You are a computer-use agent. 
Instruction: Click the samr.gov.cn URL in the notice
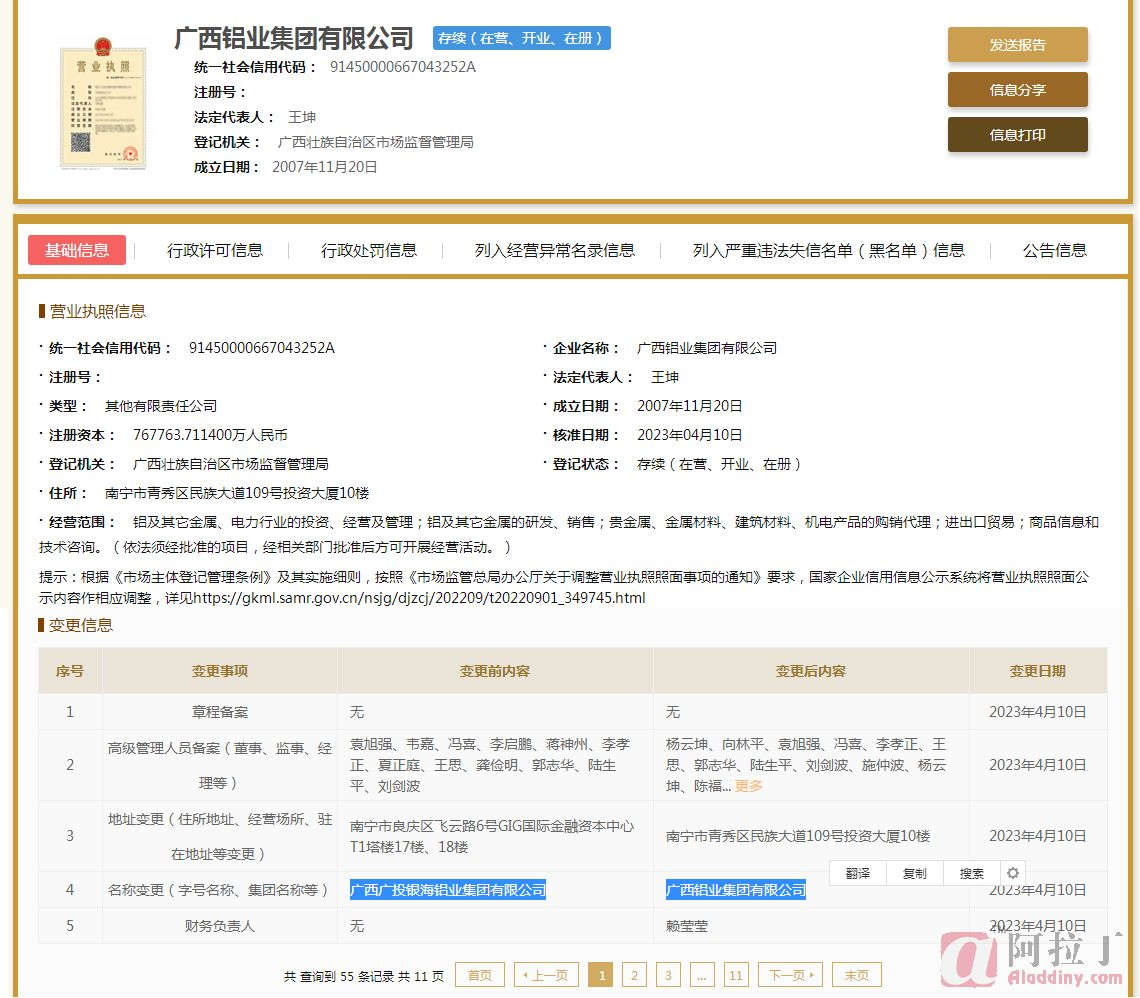tap(420, 597)
